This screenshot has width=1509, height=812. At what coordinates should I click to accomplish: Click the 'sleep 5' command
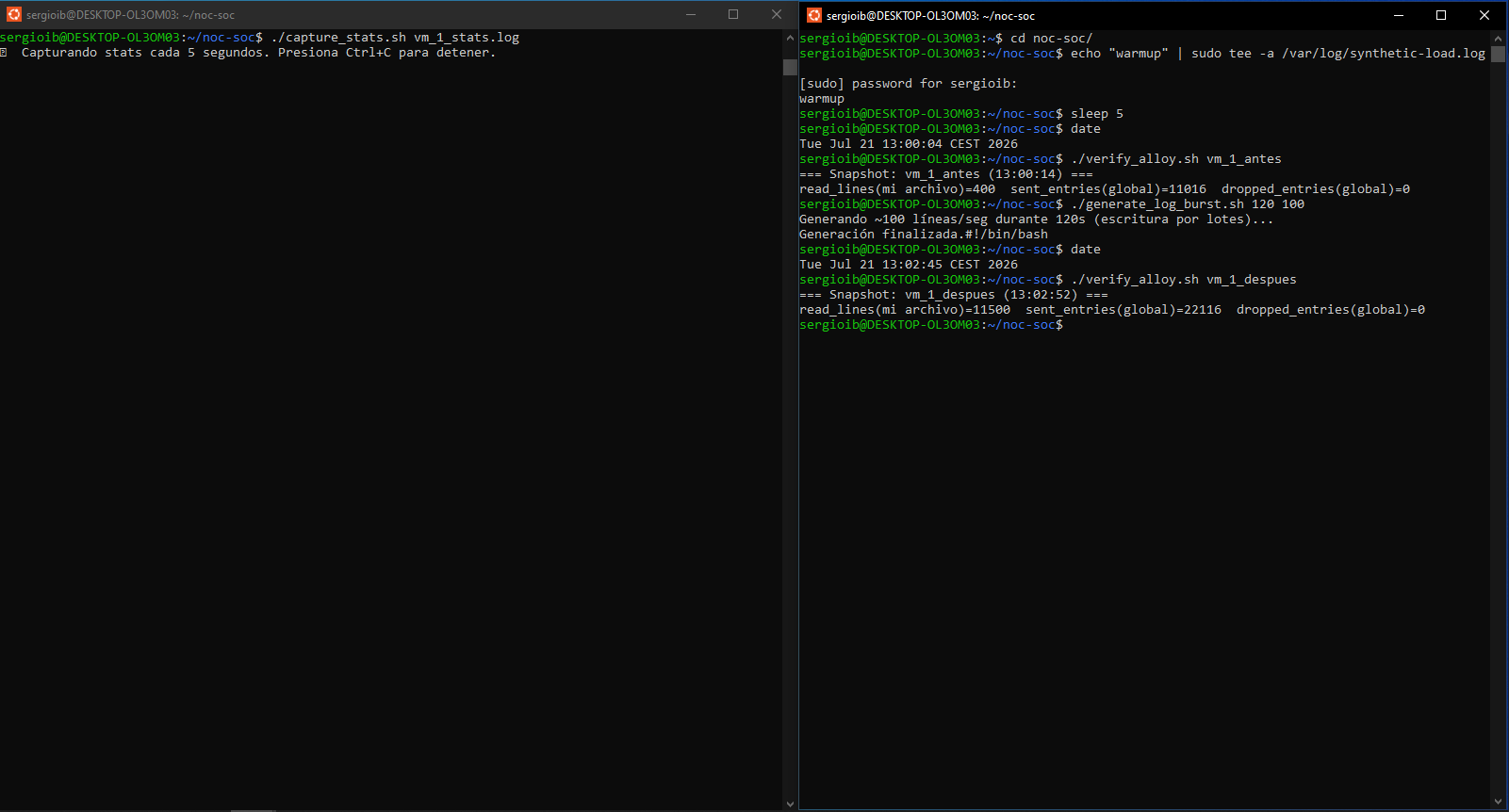coord(1097,114)
